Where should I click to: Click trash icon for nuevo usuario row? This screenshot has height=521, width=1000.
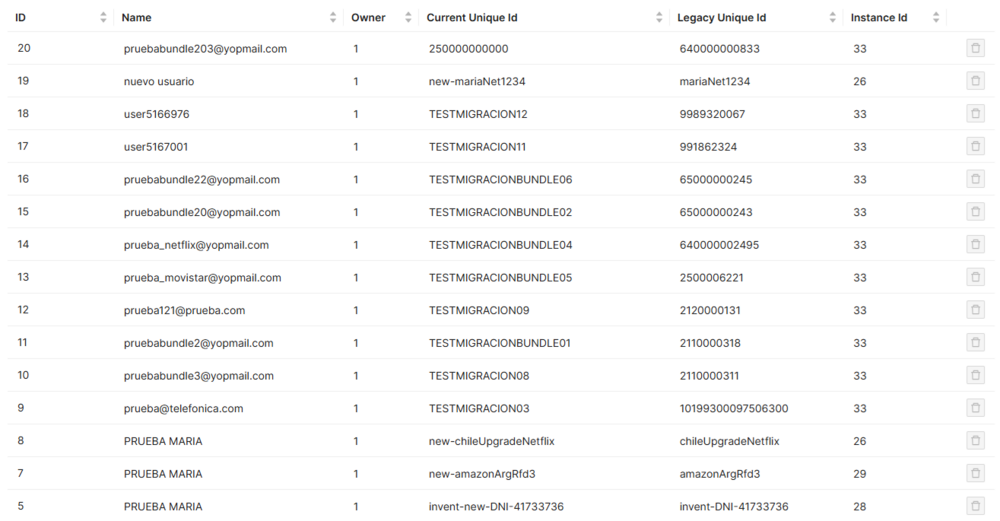(975, 82)
